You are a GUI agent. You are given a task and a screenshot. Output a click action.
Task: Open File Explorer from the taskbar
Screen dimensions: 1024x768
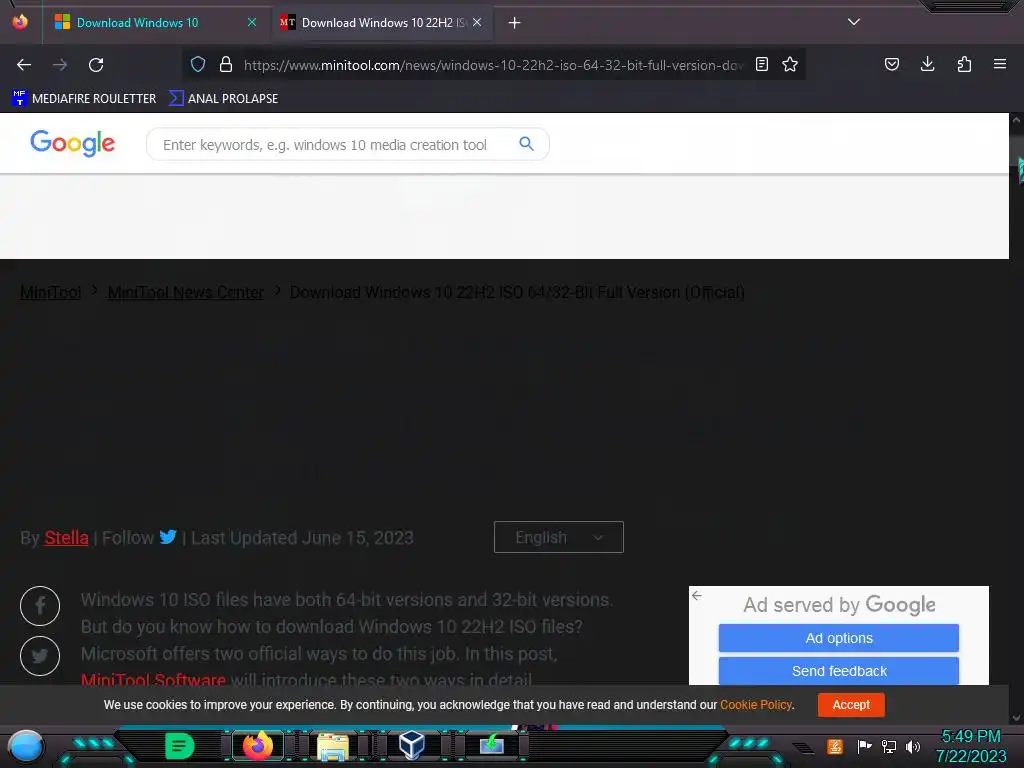click(x=333, y=746)
